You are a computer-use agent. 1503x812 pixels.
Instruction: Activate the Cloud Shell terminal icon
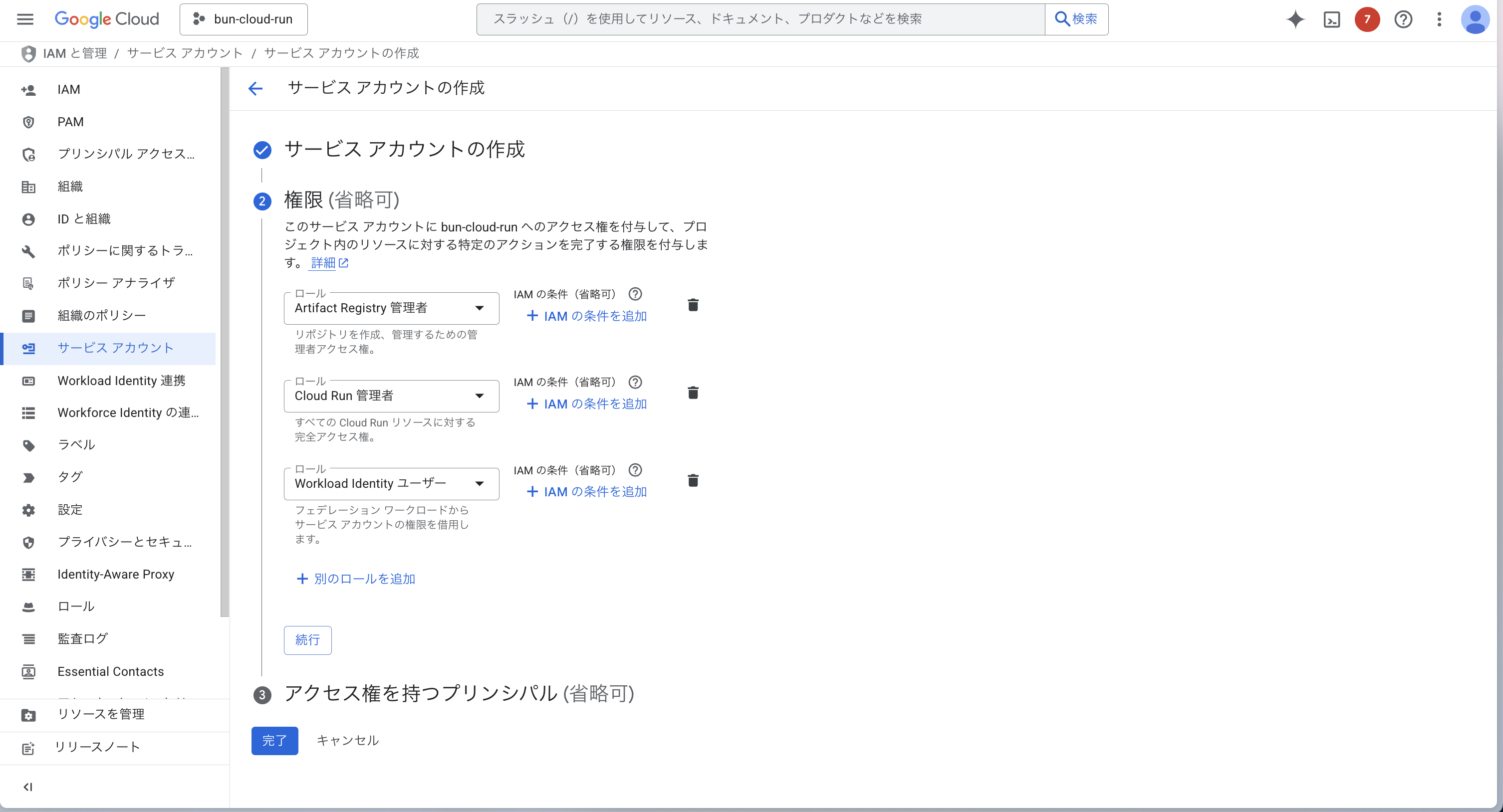pyautogui.click(x=1331, y=19)
